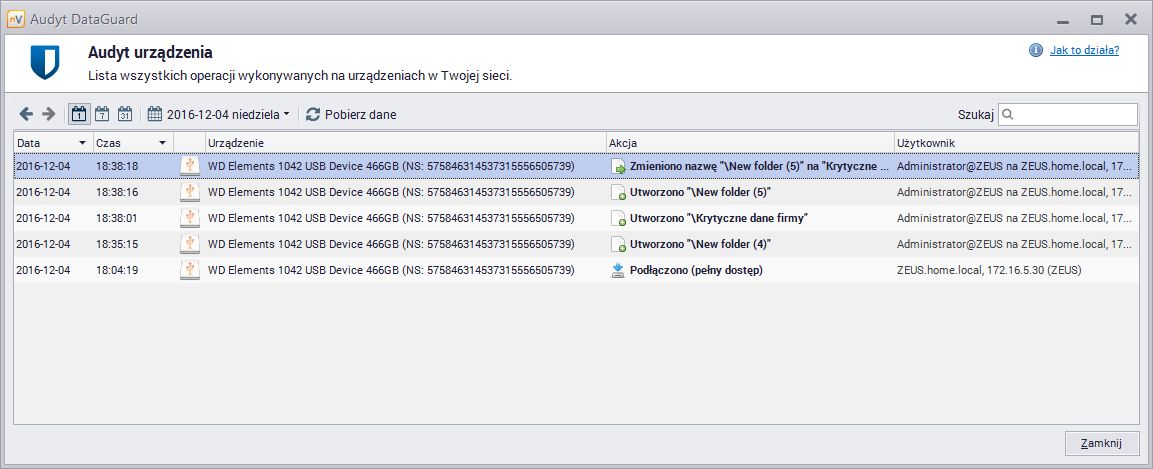Select Utworzono "\New folder (5)" entry
Viewport: 1153px width, 469px height.
coord(701,193)
